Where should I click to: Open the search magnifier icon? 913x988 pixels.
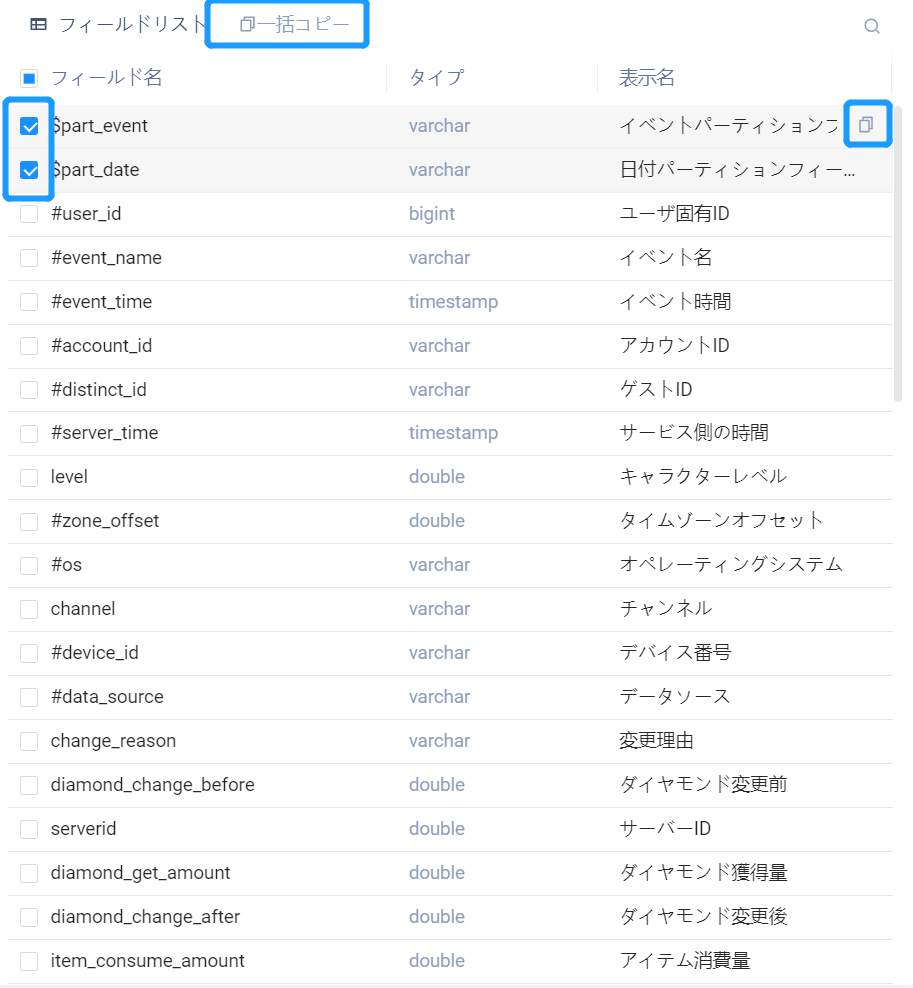click(x=871, y=26)
